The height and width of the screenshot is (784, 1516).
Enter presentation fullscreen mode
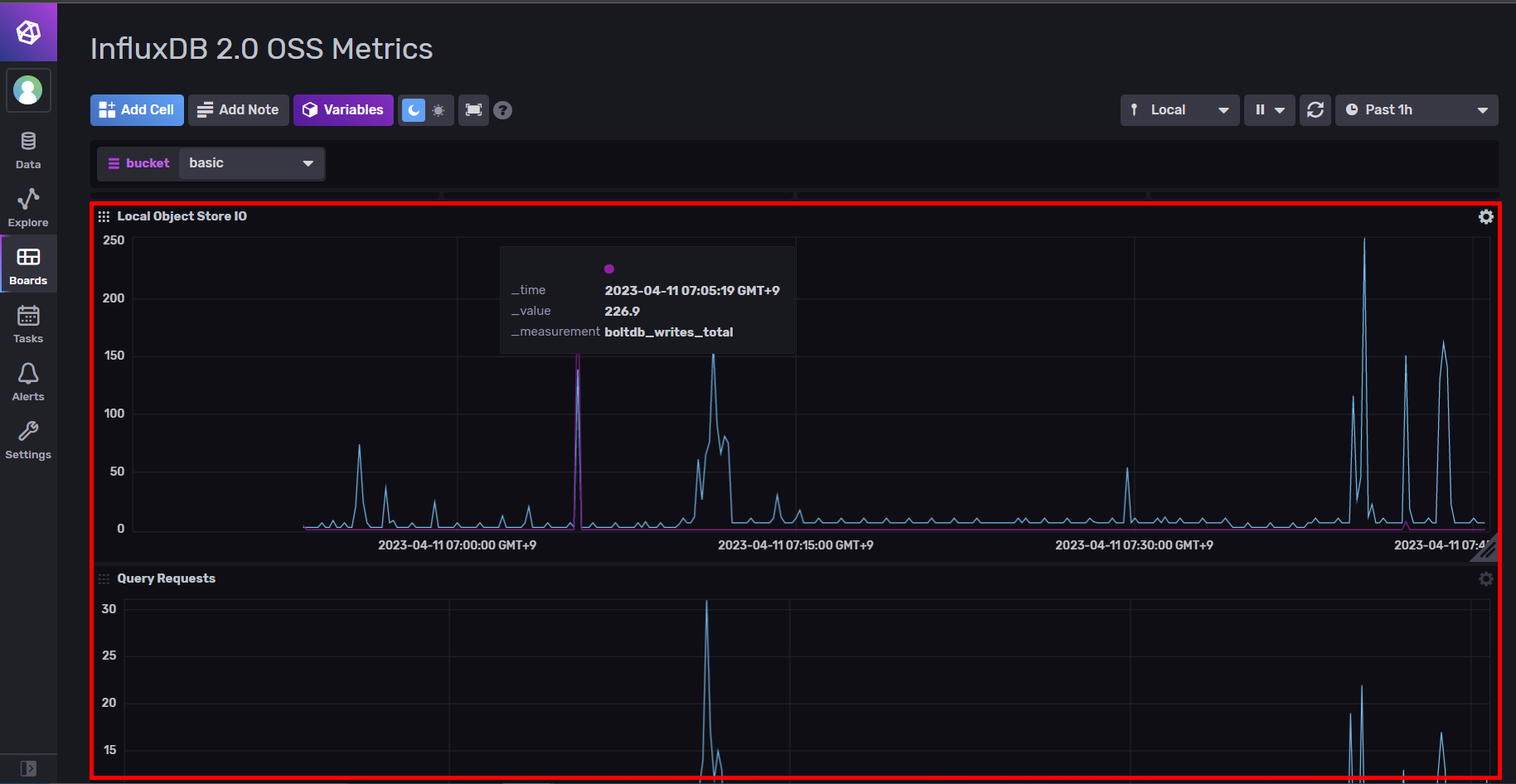pyautogui.click(x=473, y=110)
